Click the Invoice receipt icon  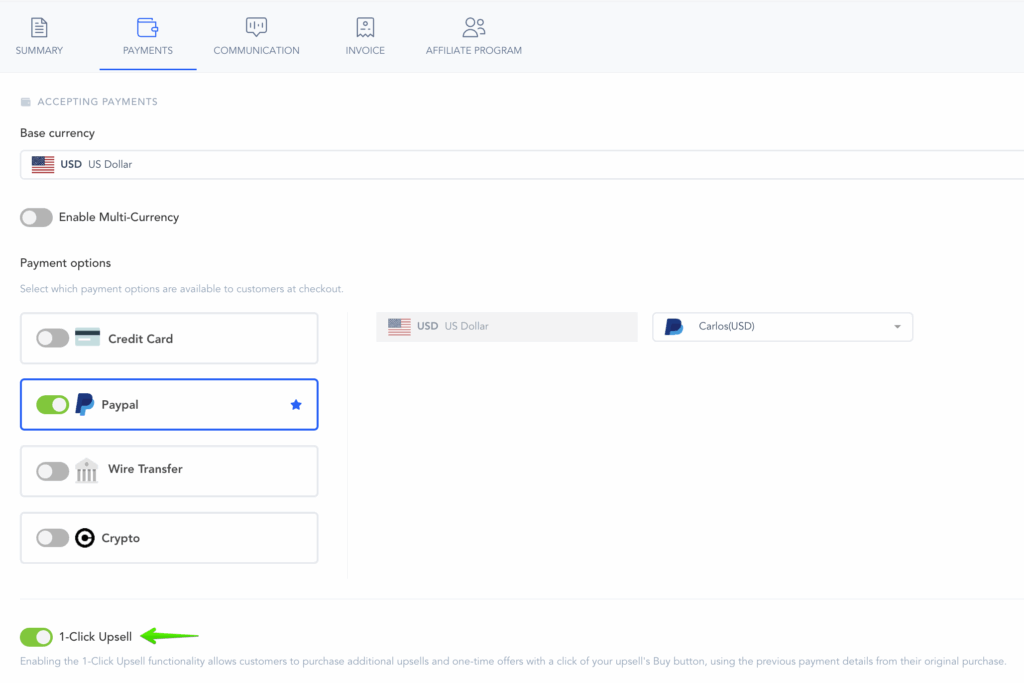365,27
